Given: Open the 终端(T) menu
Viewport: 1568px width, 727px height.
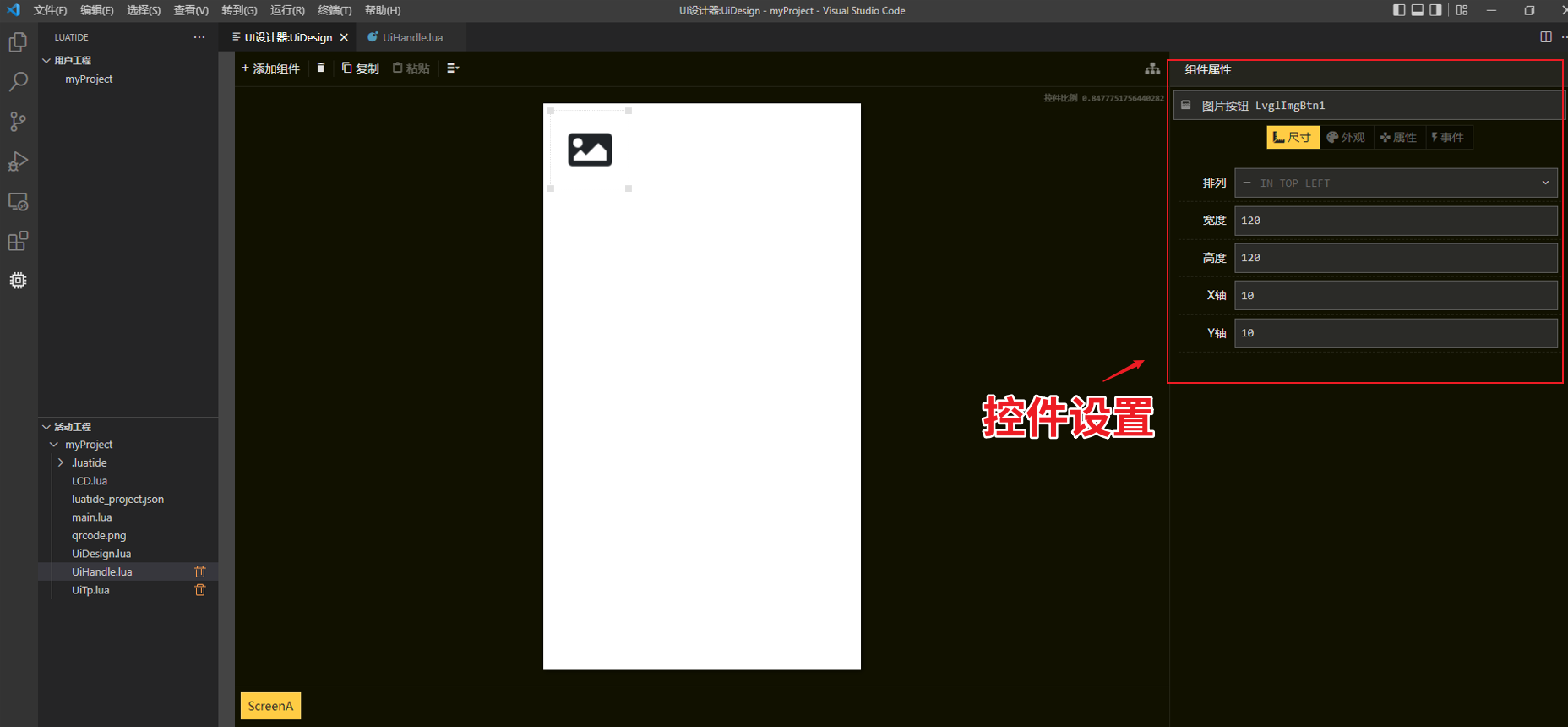Looking at the screenshot, I should [335, 10].
